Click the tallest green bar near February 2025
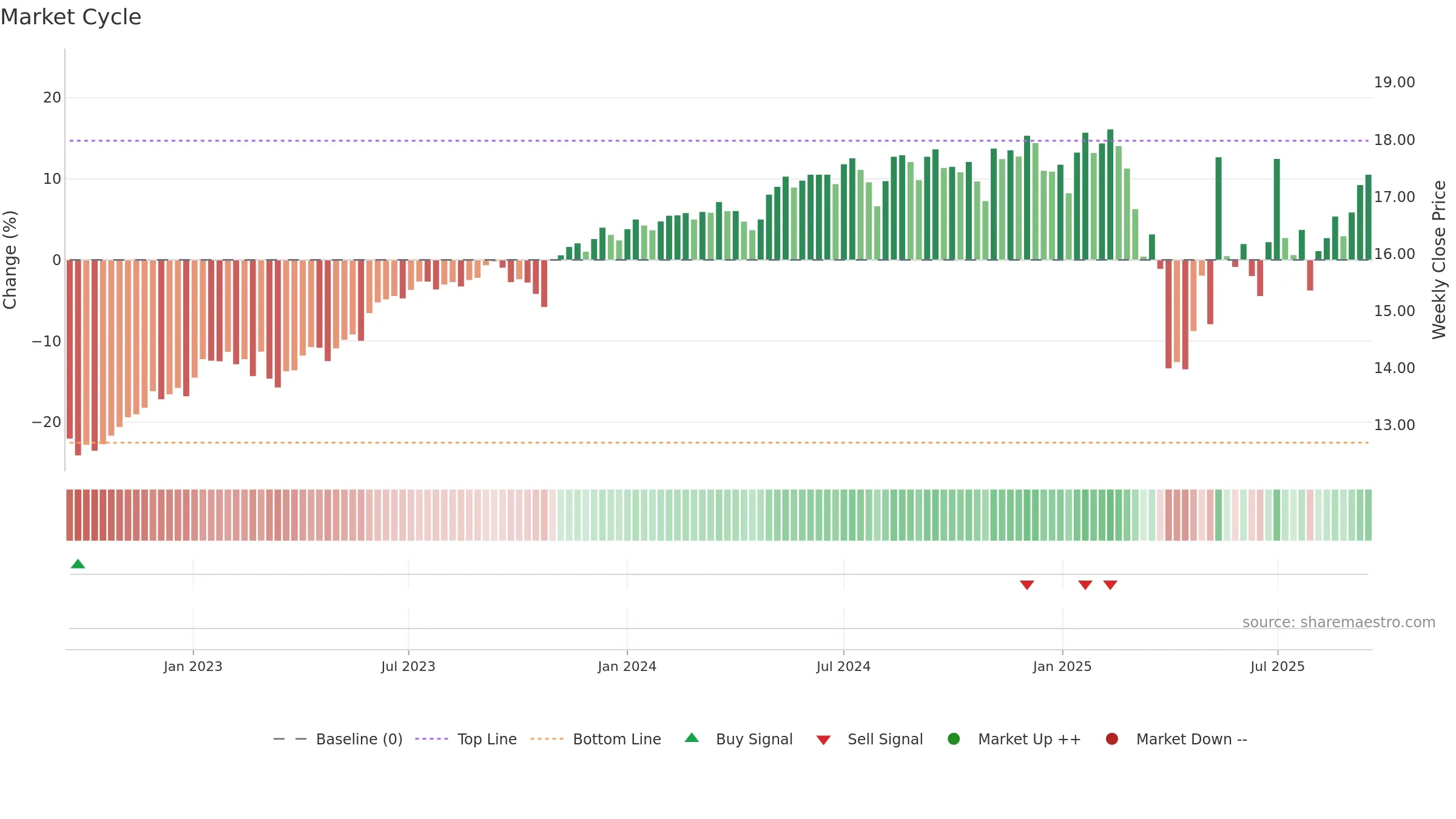 tap(1110, 195)
